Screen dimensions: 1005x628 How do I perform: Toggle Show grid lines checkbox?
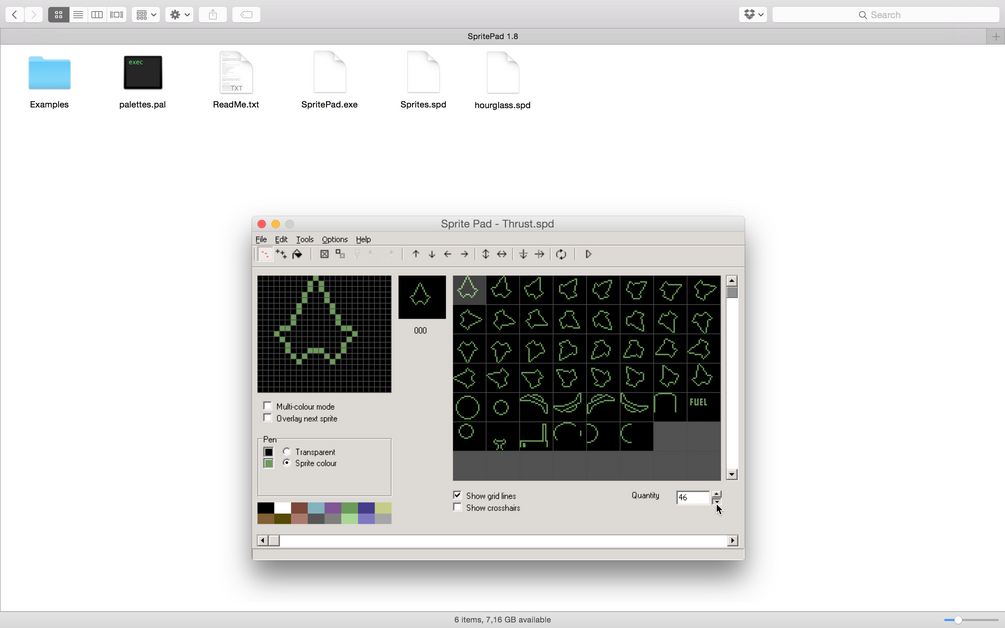(457, 495)
